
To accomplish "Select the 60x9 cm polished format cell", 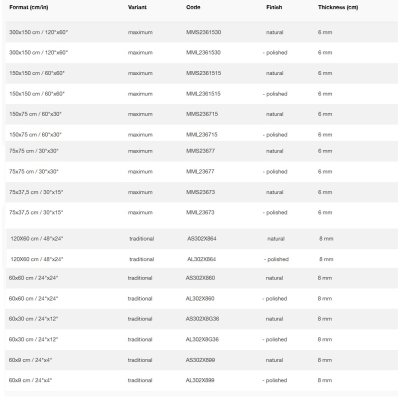I will [x=30, y=380].
